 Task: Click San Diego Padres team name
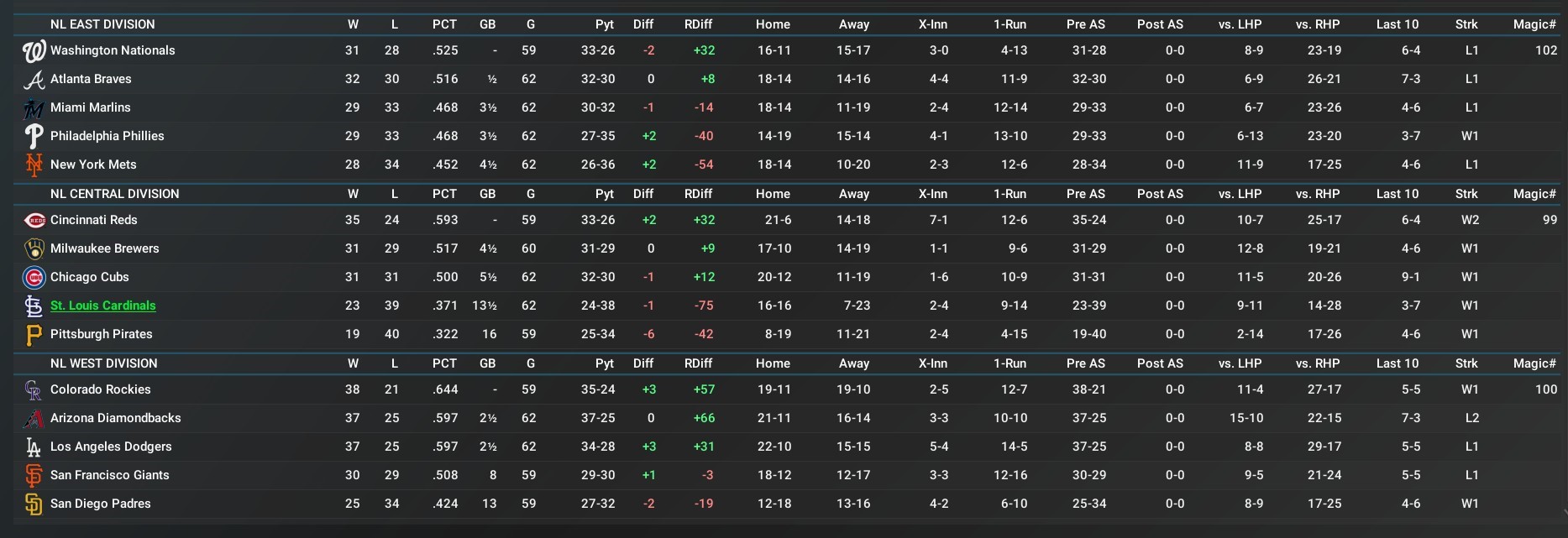(x=101, y=504)
